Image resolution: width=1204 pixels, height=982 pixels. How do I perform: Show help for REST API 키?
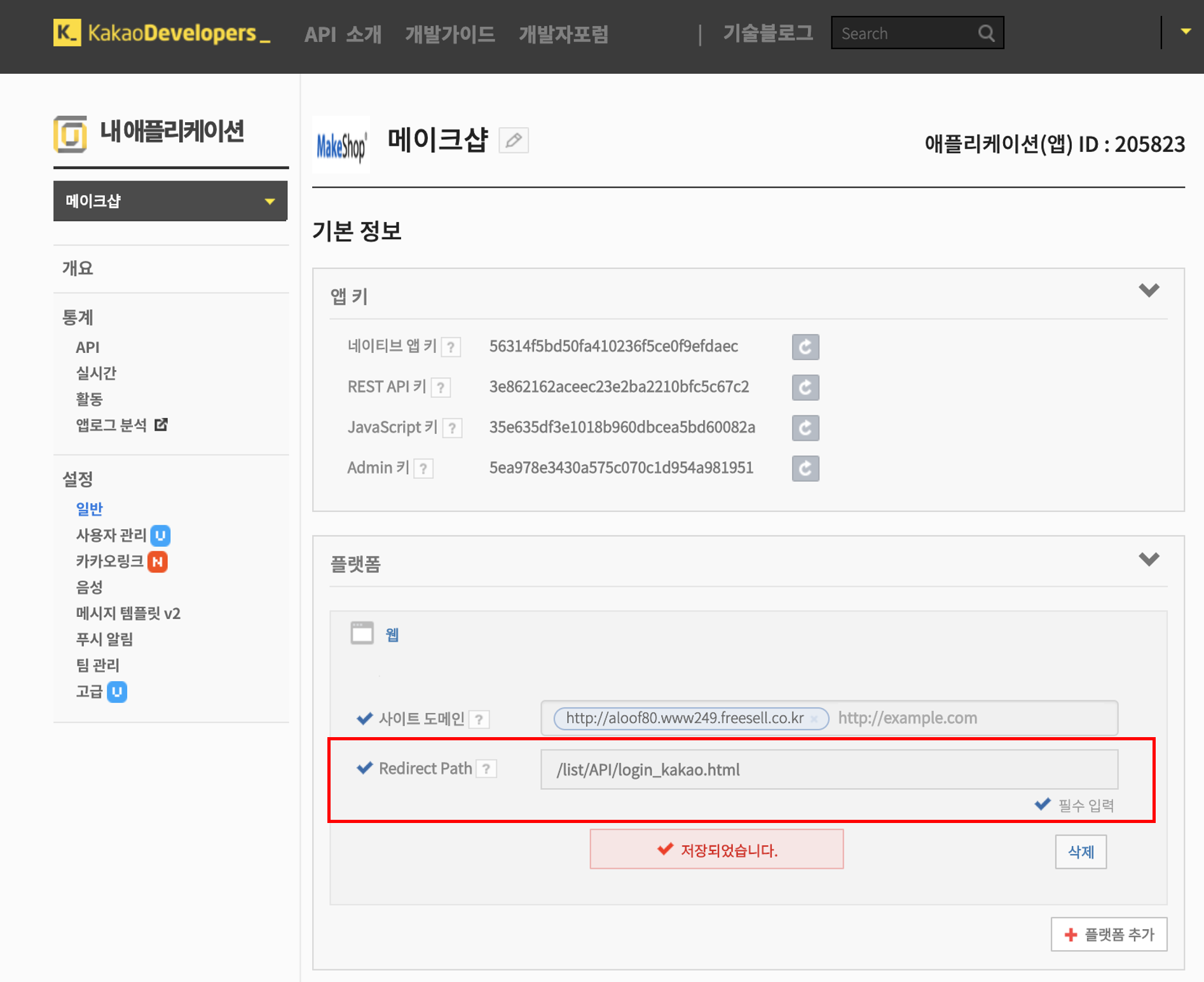441,387
